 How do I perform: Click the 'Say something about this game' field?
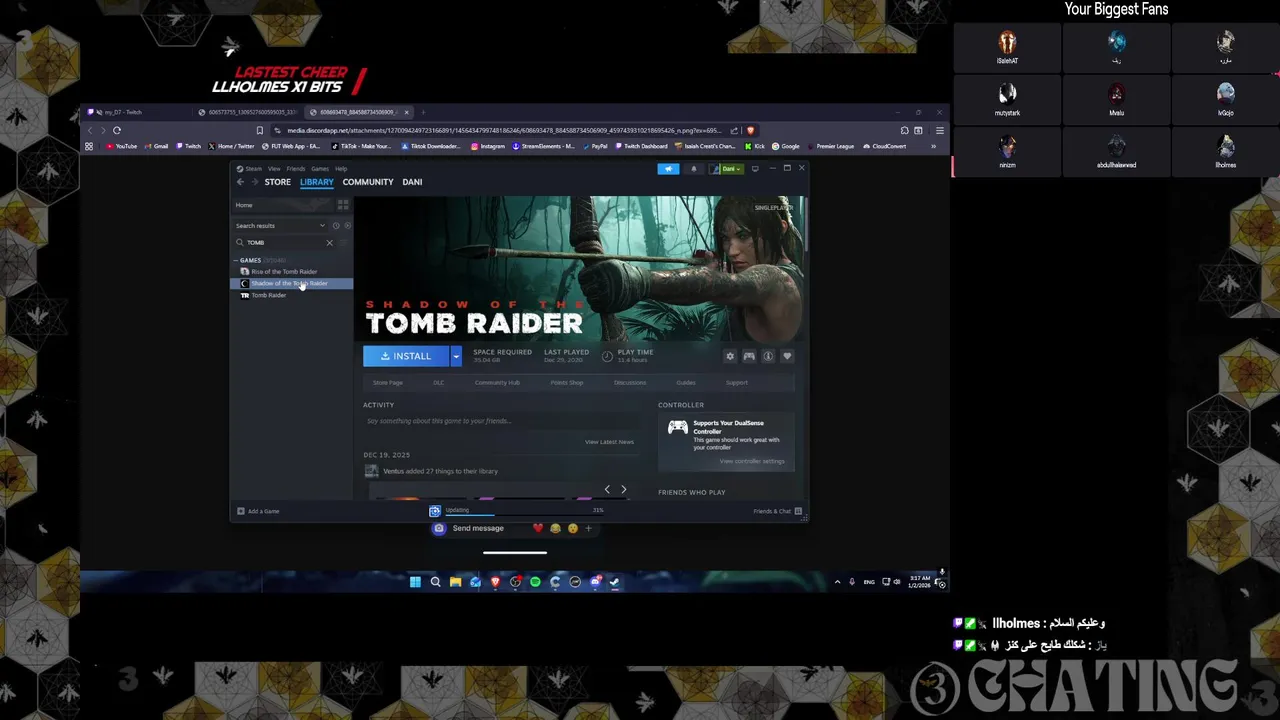pyautogui.click(x=500, y=421)
